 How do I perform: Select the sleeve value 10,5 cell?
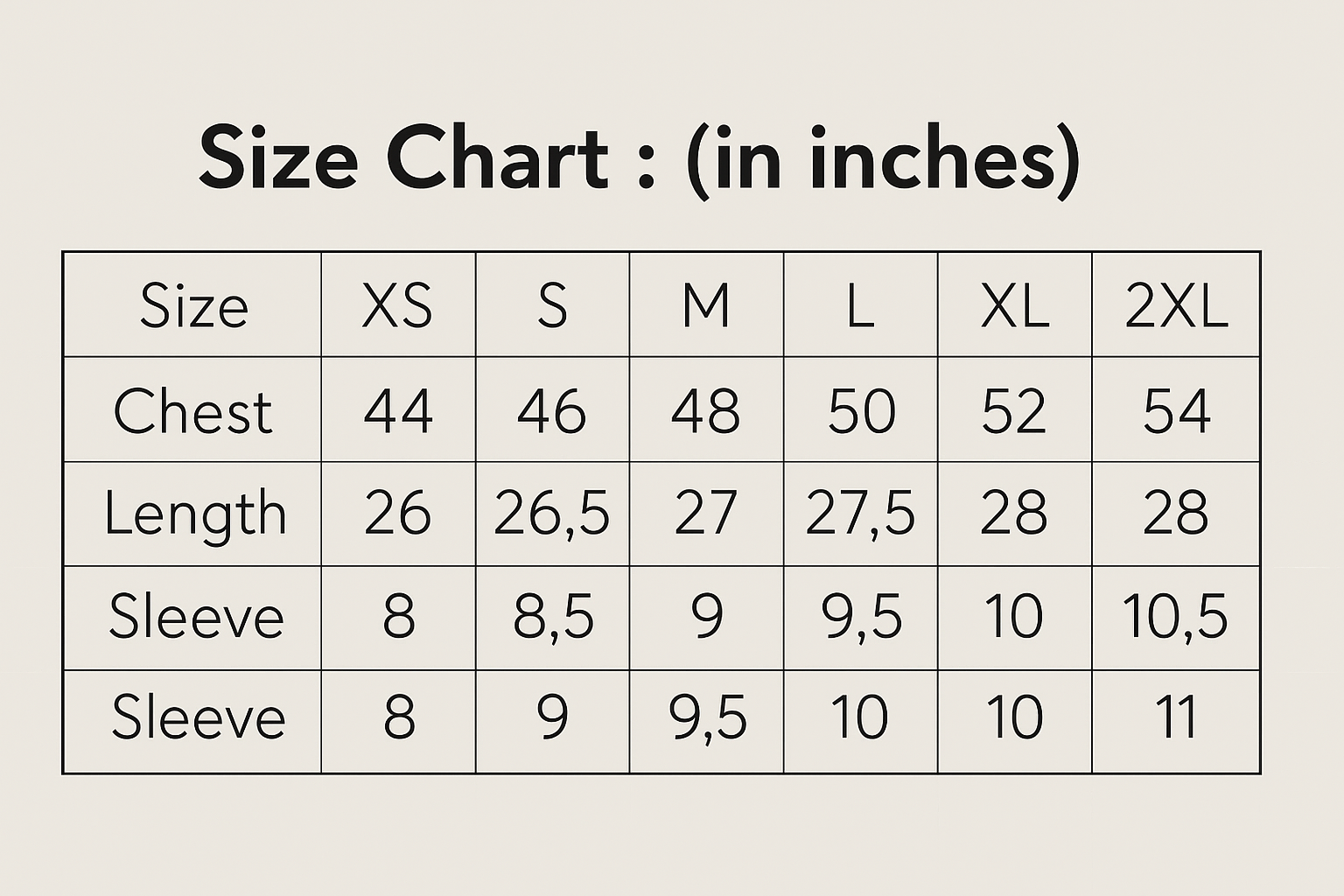click(1176, 617)
